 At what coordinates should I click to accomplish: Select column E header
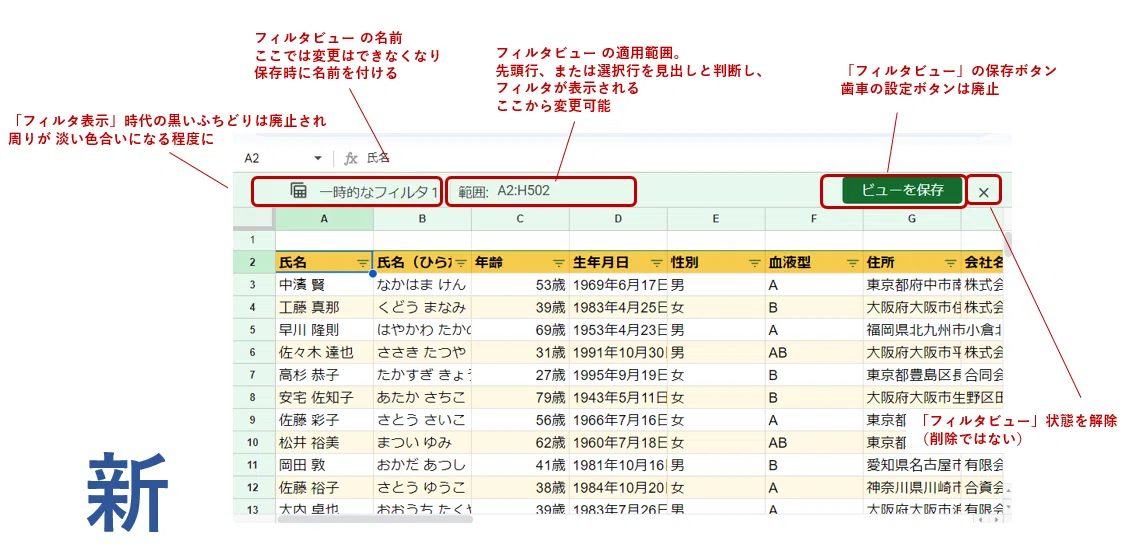716,219
